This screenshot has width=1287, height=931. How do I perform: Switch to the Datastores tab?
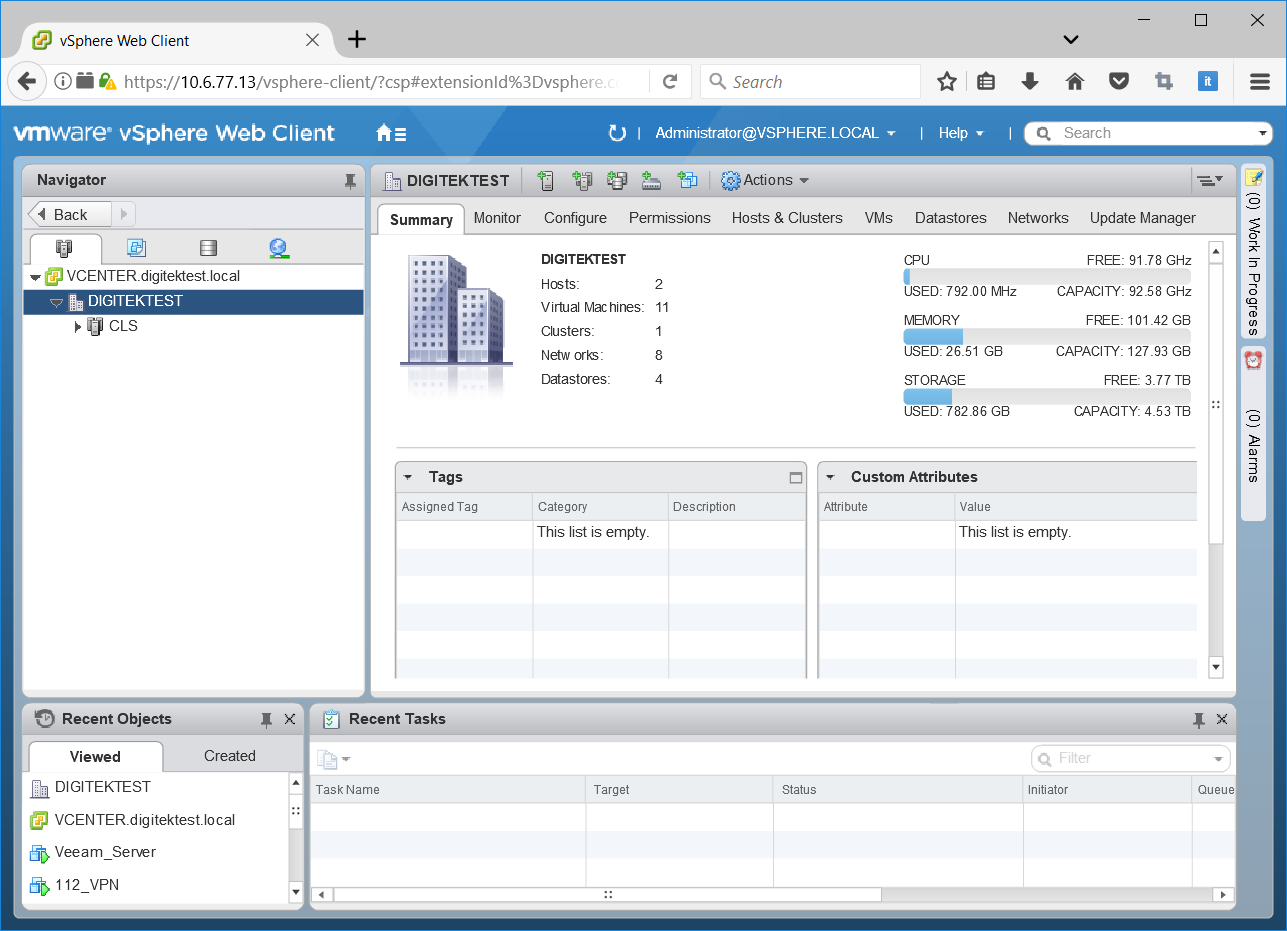coord(951,218)
